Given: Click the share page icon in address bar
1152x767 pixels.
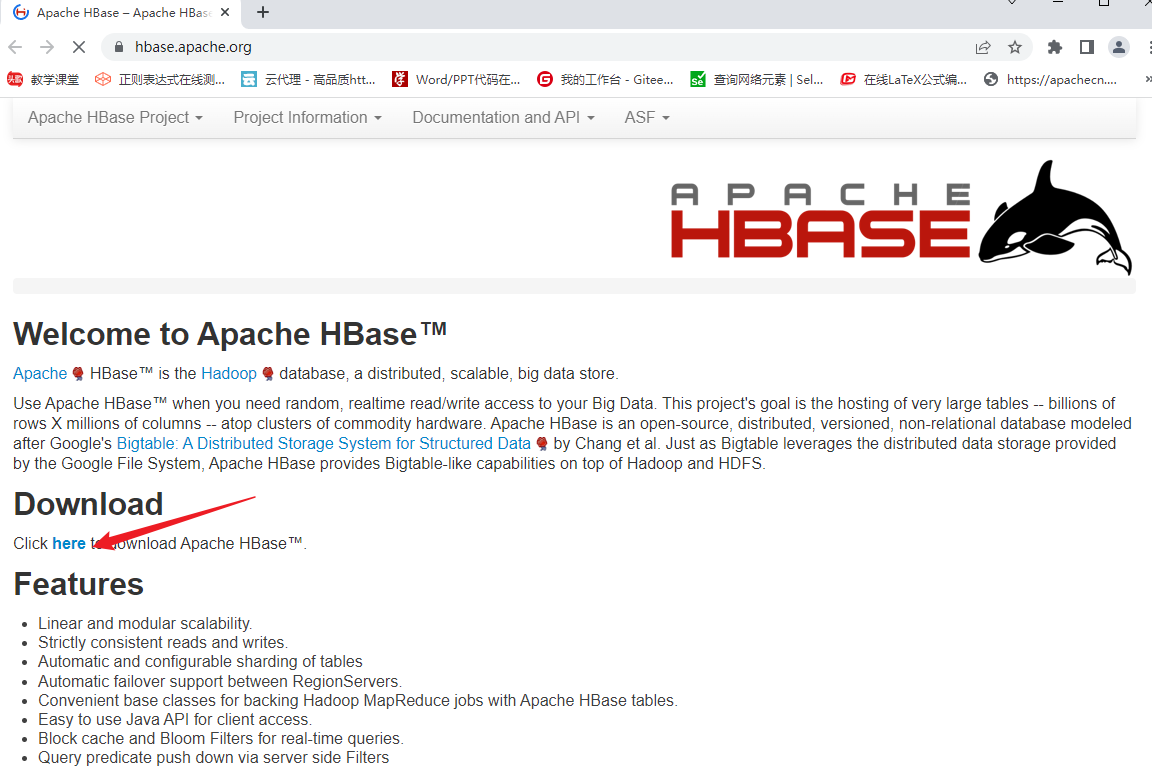Looking at the screenshot, I should coord(983,47).
